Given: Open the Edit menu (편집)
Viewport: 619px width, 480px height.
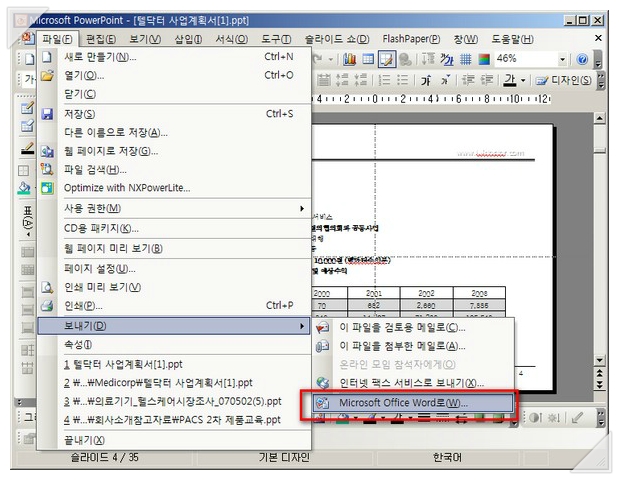Looking at the screenshot, I should point(101,39).
